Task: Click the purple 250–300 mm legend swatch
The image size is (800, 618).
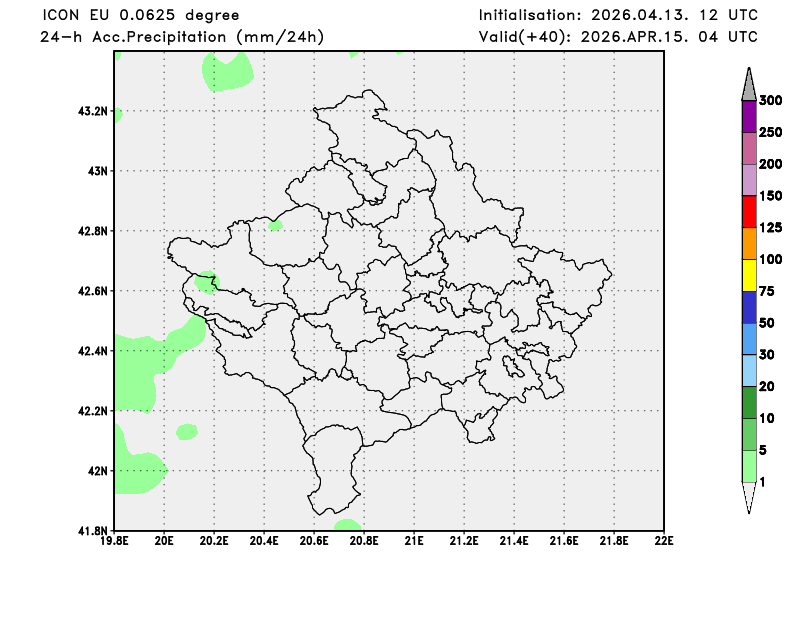Action: coord(748,116)
